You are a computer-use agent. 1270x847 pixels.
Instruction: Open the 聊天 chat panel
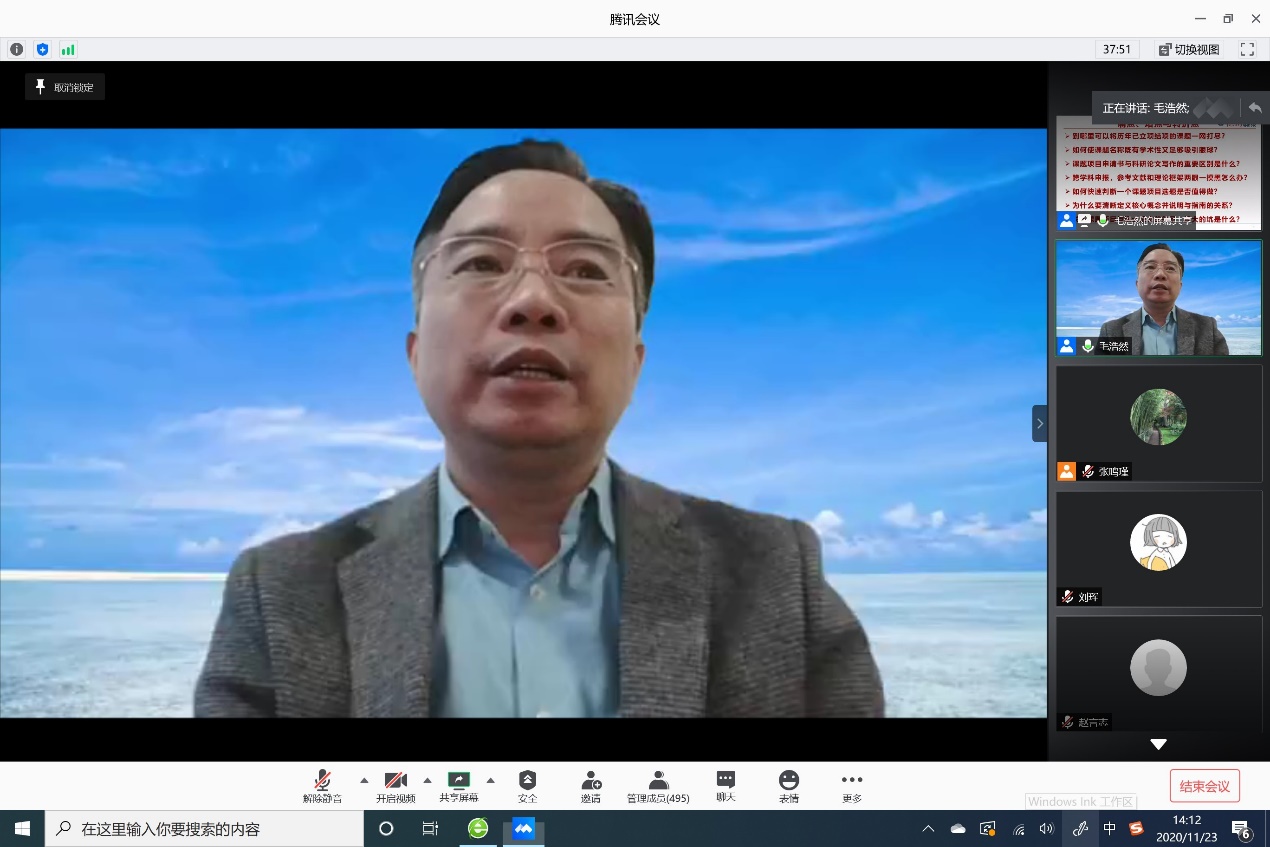point(726,786)
